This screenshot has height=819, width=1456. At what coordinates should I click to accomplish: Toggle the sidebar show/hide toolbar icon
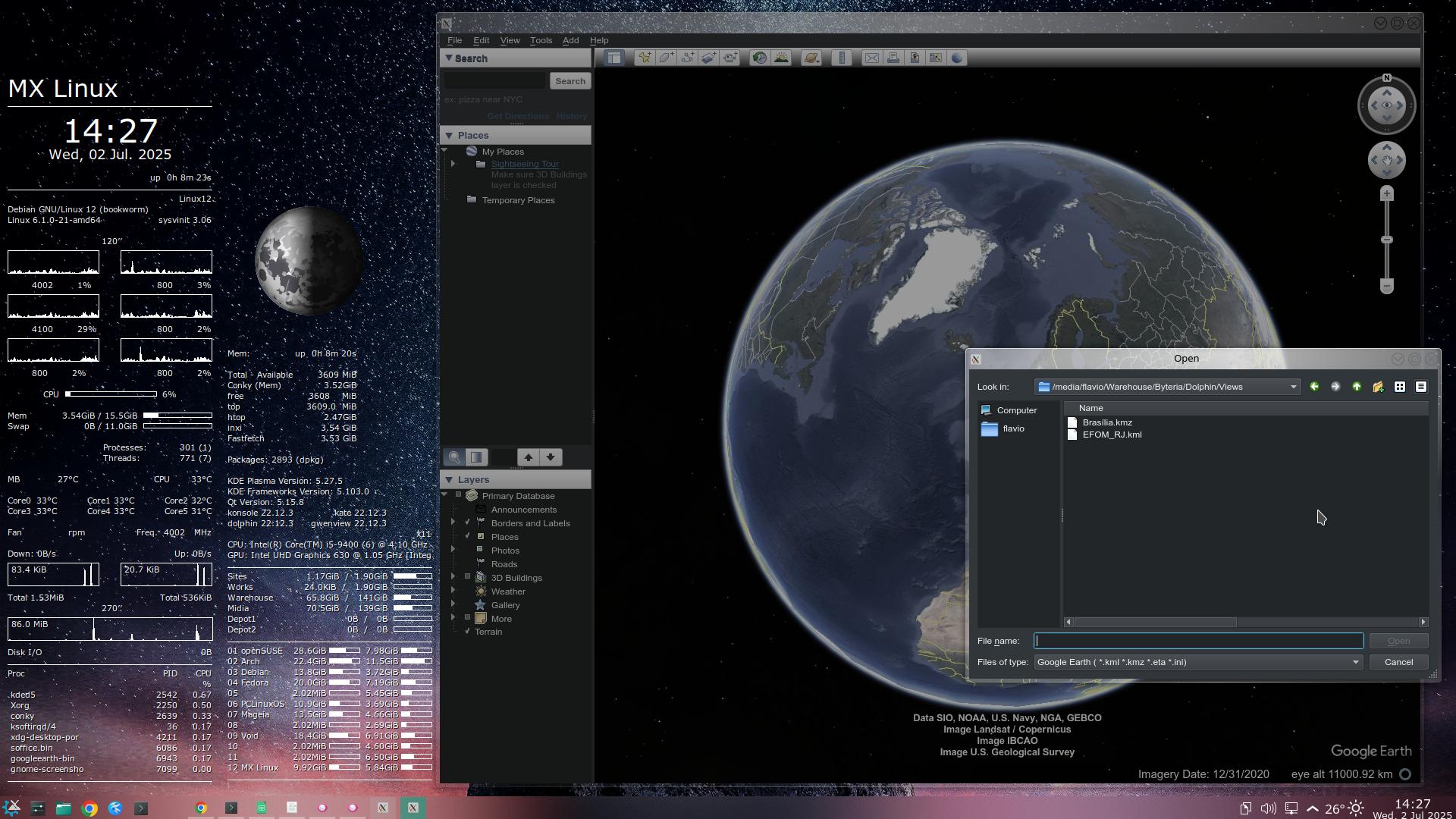point(614,58)
